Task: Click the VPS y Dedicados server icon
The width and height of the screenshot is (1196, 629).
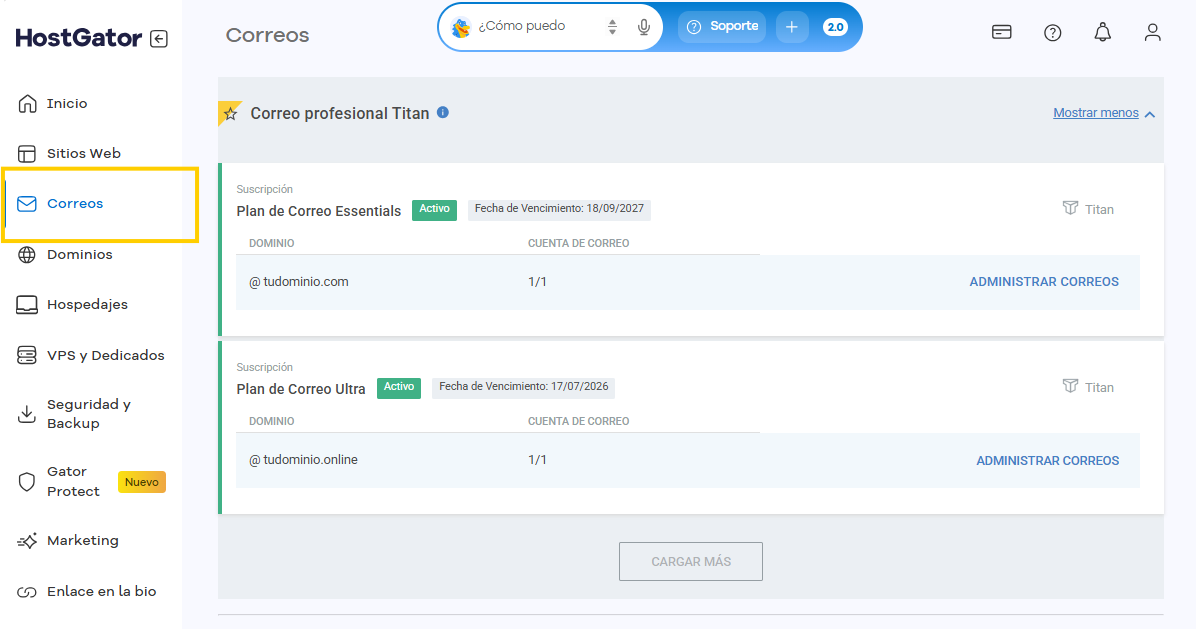Action: pos(27,355)
